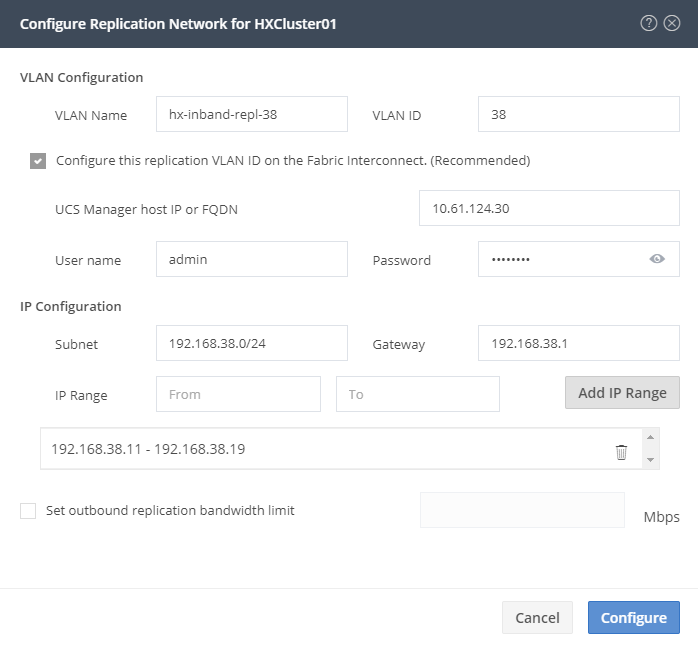
Task: Focus the VLAN Name field
Action: tap(252, 114)
